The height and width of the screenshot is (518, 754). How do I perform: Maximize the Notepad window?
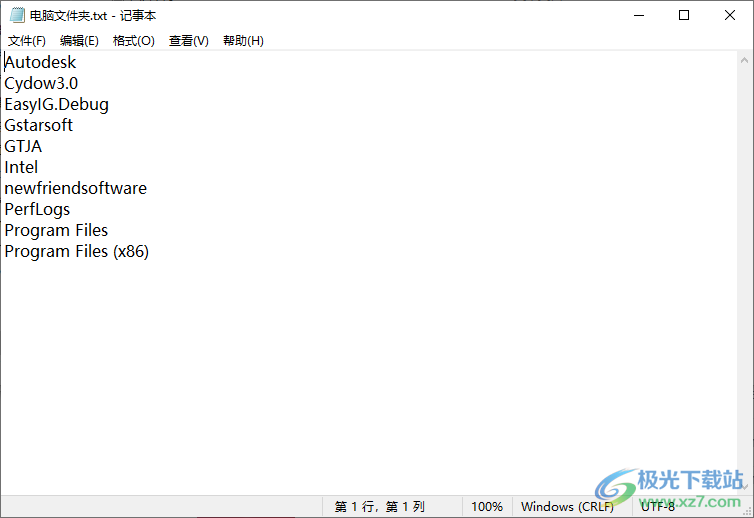click(684, 15)
